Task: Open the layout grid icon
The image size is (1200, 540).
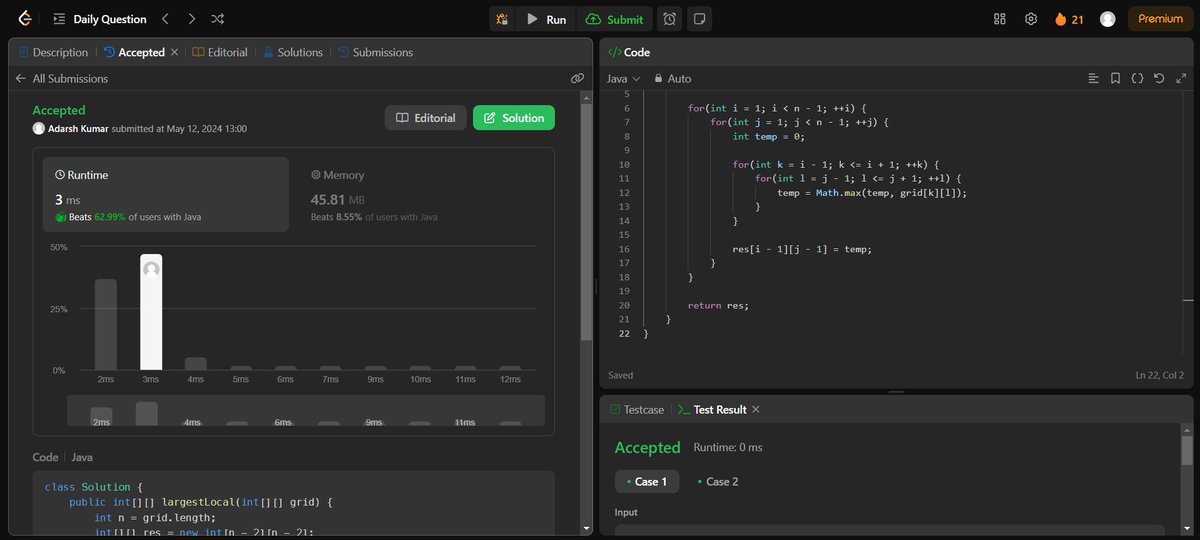Action: tap(999, 19)
